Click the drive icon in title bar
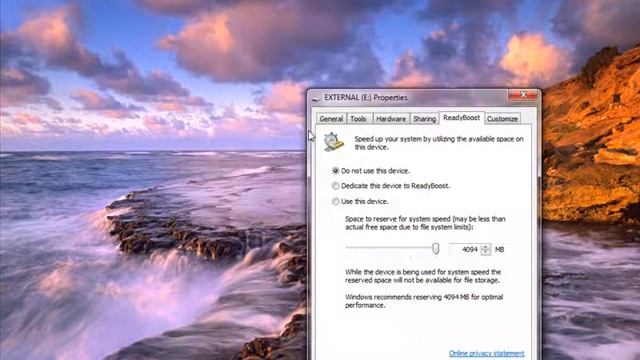Viewport: 640px width, 360px height. click(x=316, y=98)
